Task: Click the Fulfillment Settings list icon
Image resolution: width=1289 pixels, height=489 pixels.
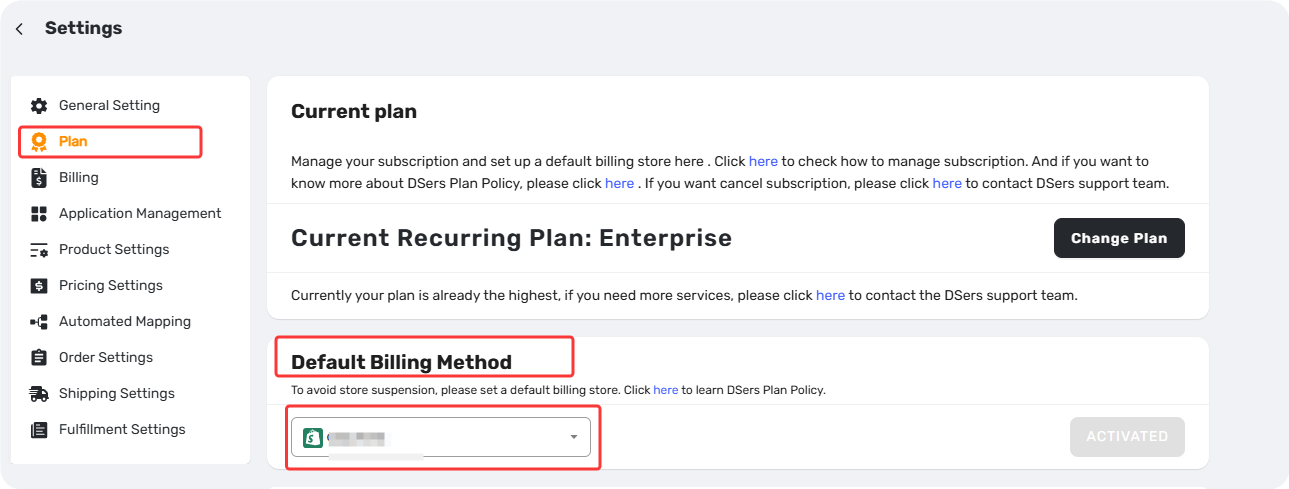Action: [39, 430]
